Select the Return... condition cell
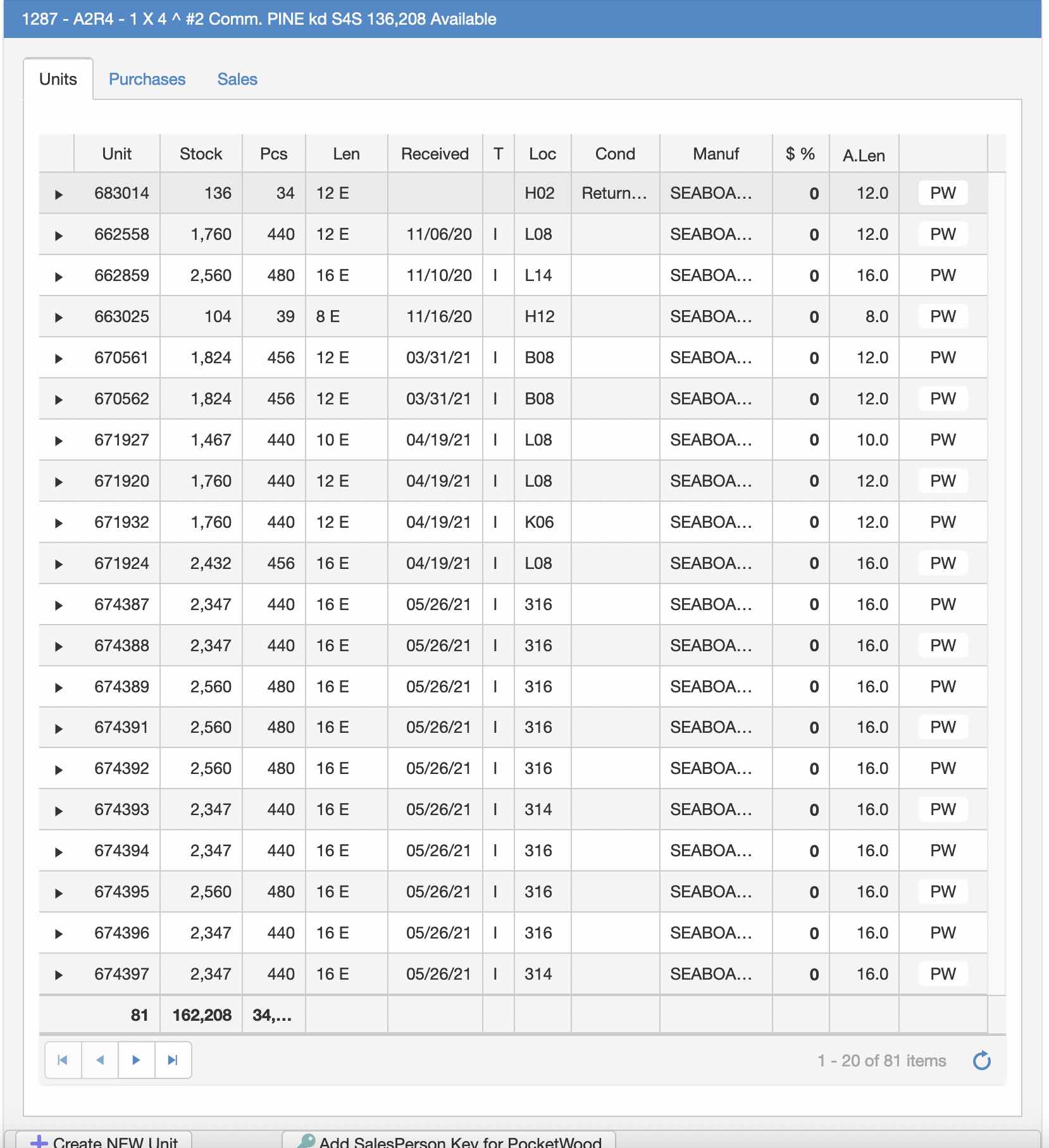The height and width of the screenshot is (1148, 1049). 616,193
